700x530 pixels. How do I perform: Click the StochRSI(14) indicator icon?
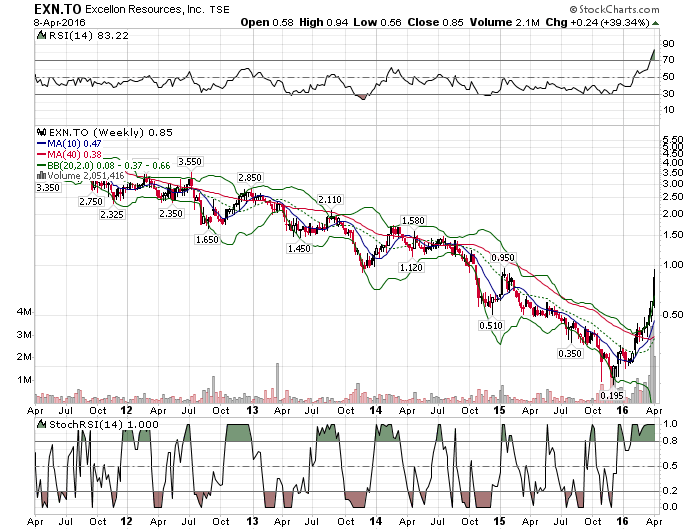pos(41,425)
